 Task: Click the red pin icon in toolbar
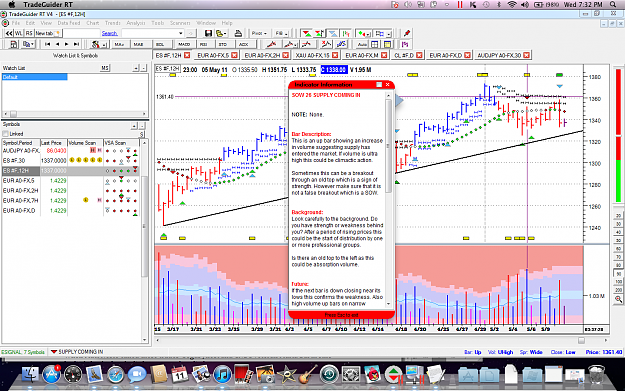coord(407,33)
